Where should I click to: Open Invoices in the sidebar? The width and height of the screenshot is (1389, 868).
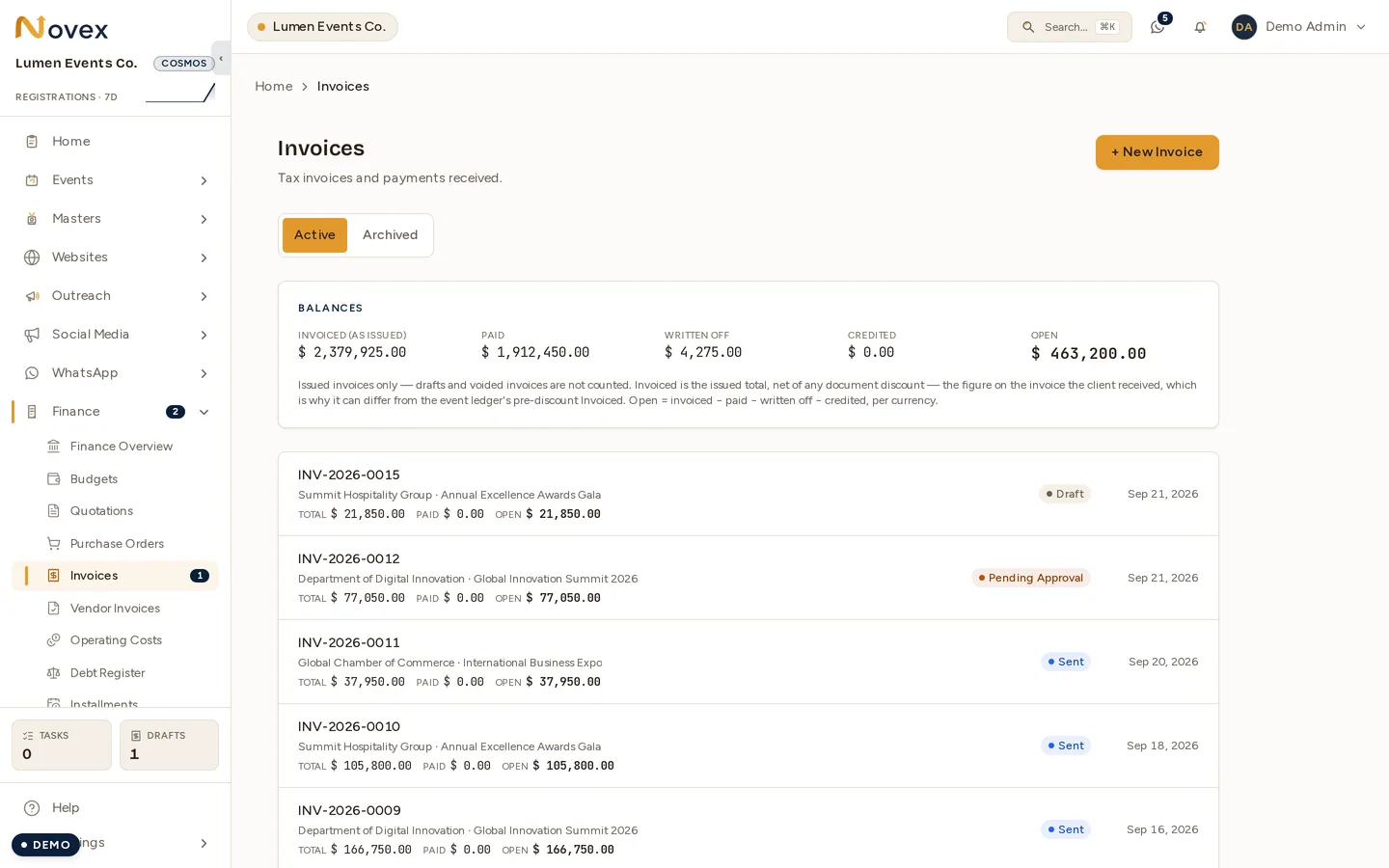[116, 576]
